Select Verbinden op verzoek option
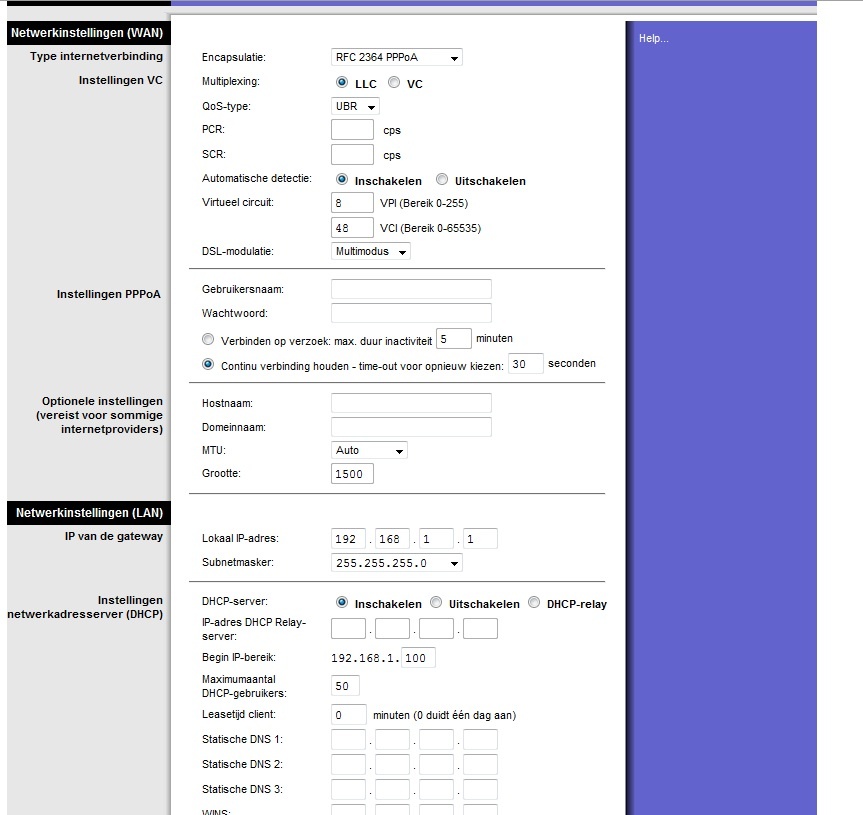 click(x=207, y=340)
